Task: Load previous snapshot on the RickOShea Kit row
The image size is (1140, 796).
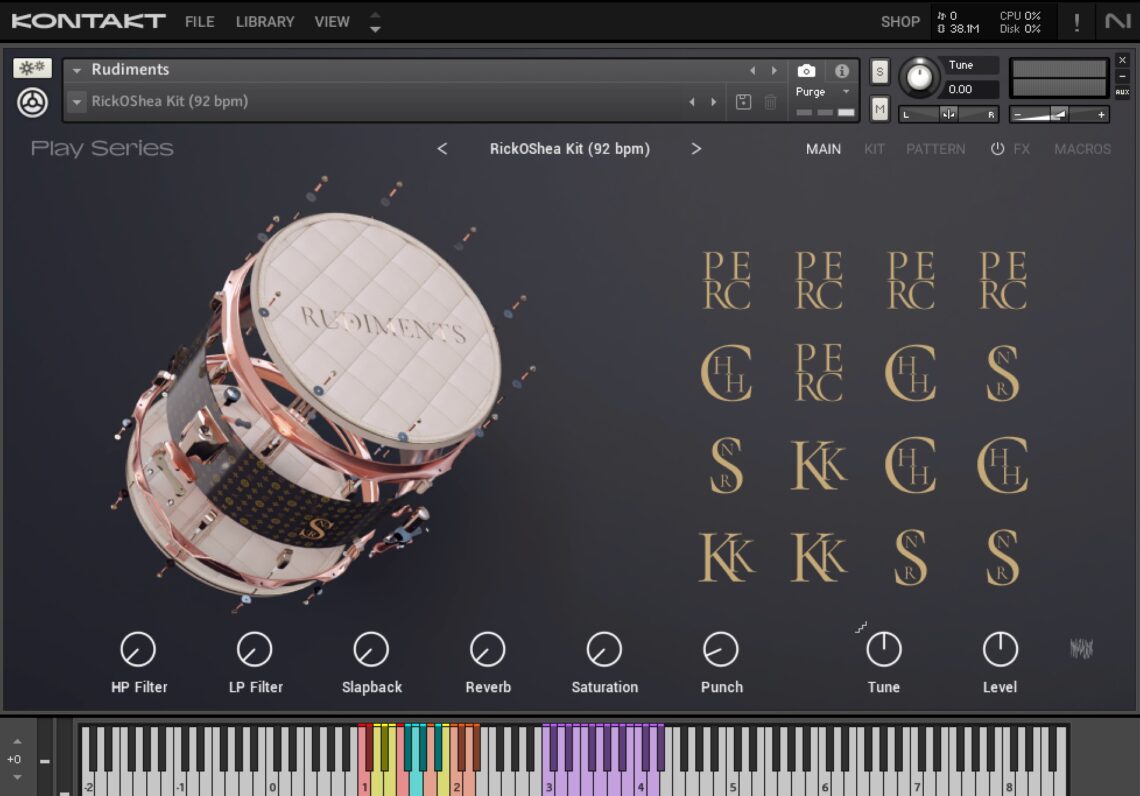Action: [x=692, y=102]
